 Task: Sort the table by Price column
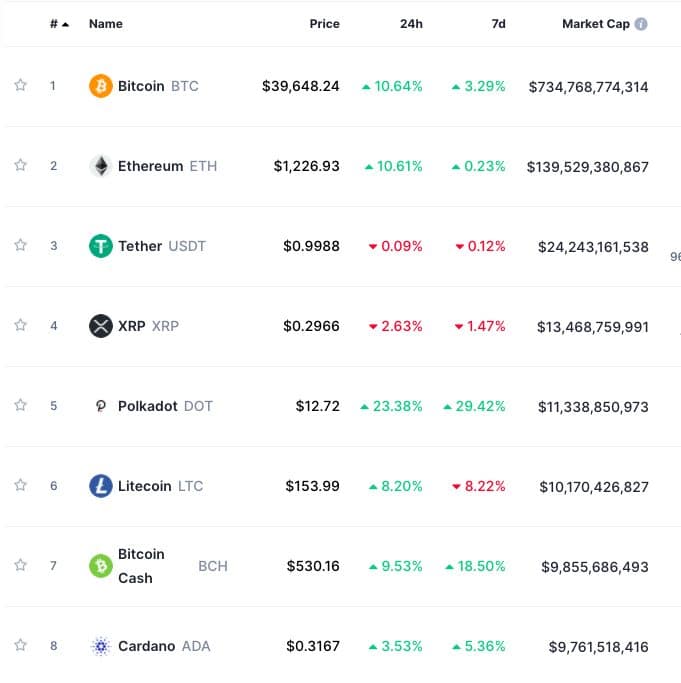tap(324, 24)
